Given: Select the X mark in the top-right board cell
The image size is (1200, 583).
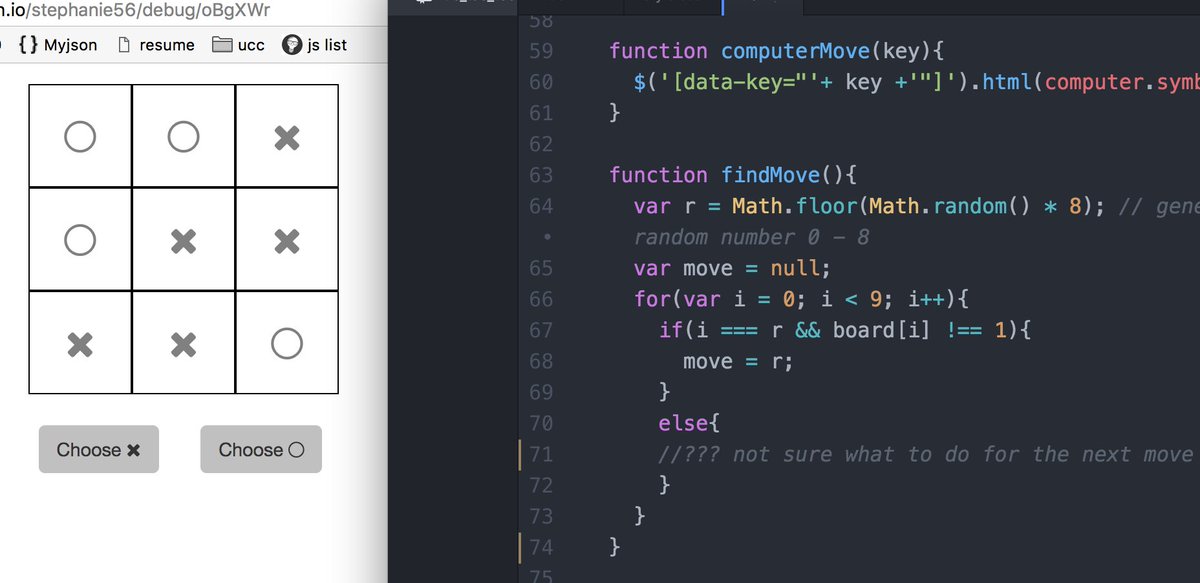Looking at the screenshot, I should point(287,136).
